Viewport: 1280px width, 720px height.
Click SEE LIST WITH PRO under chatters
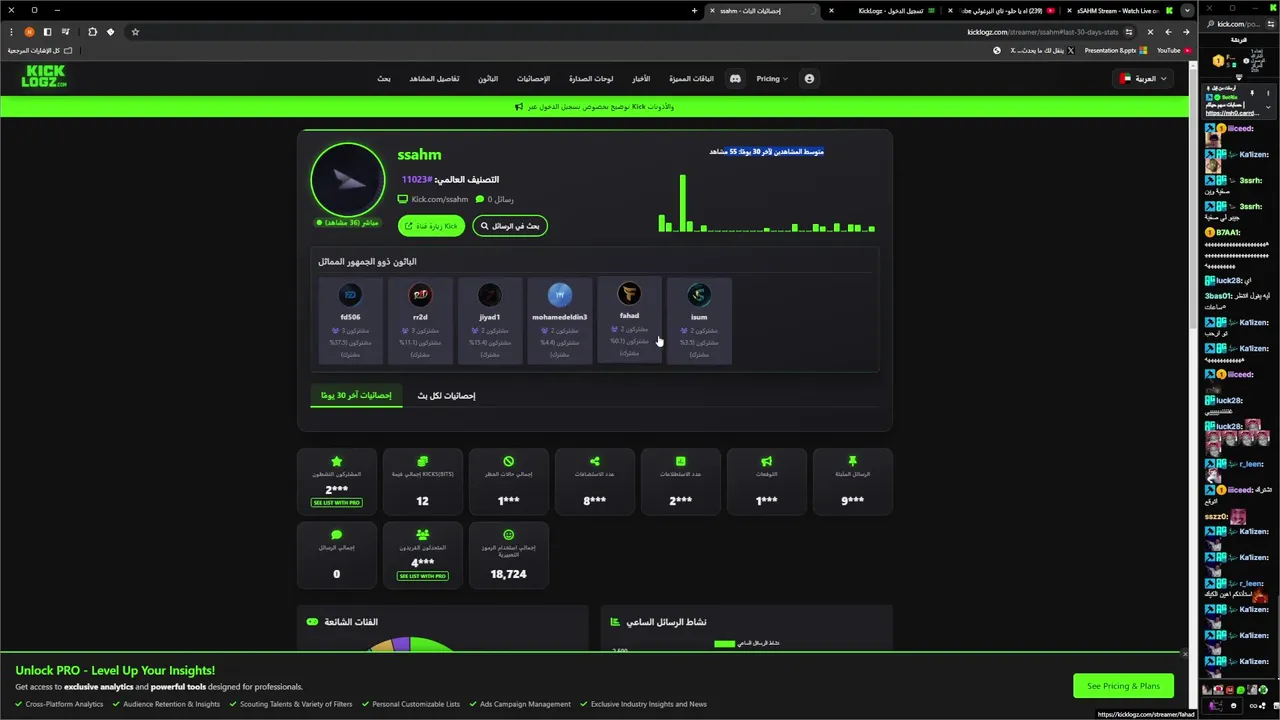tap(422, 576)
